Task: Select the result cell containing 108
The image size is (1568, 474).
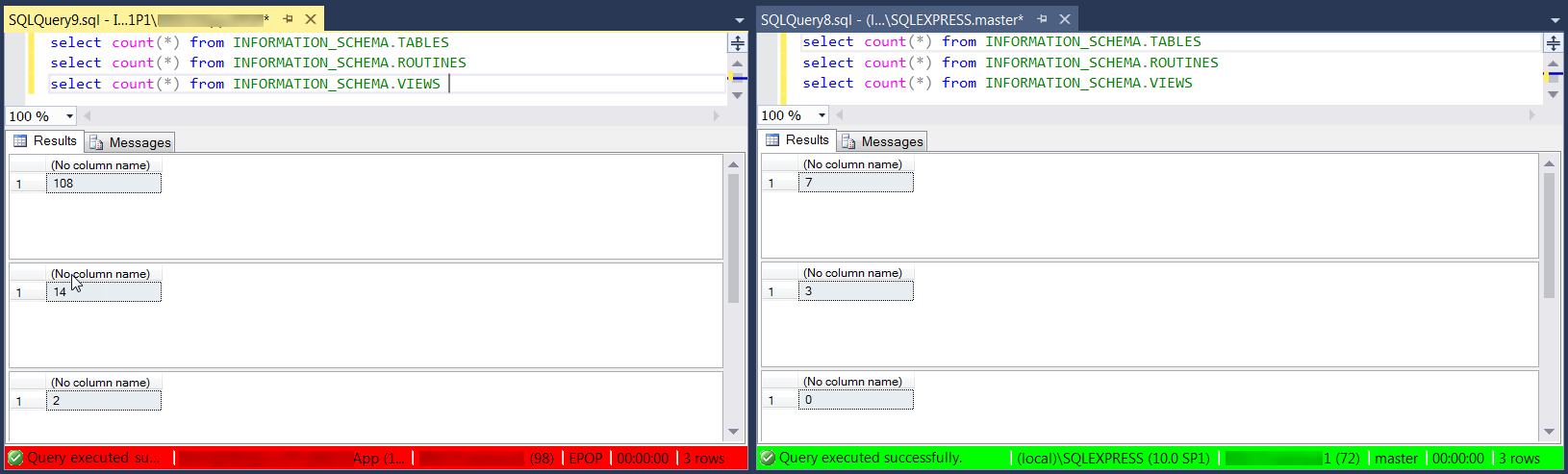Action: pyautogui.click(x=104, y=184)
